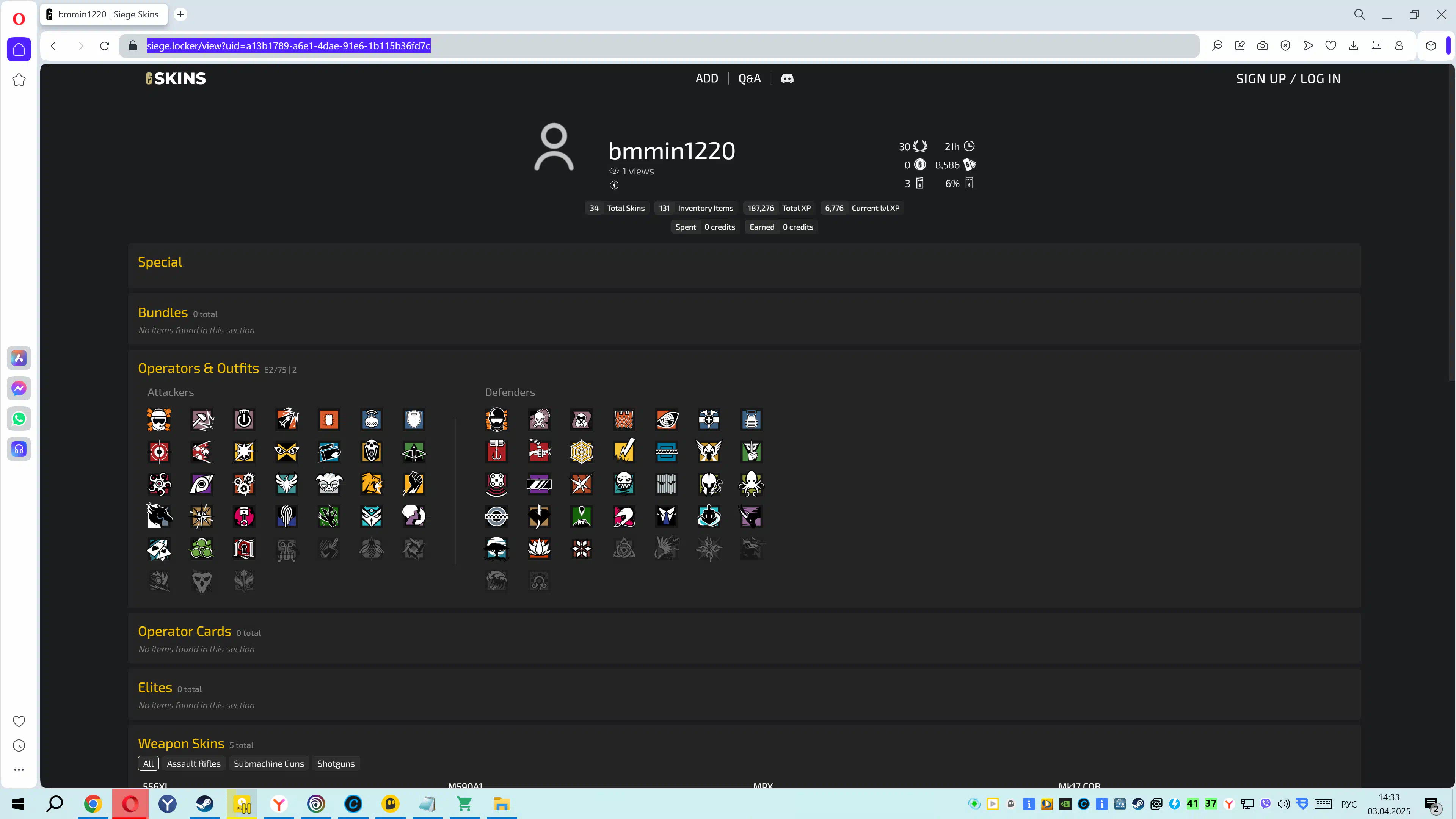Click the Blackbeard skull operator icon
Viewport: 1456px width, 819px height.
(x=371, y=452)
